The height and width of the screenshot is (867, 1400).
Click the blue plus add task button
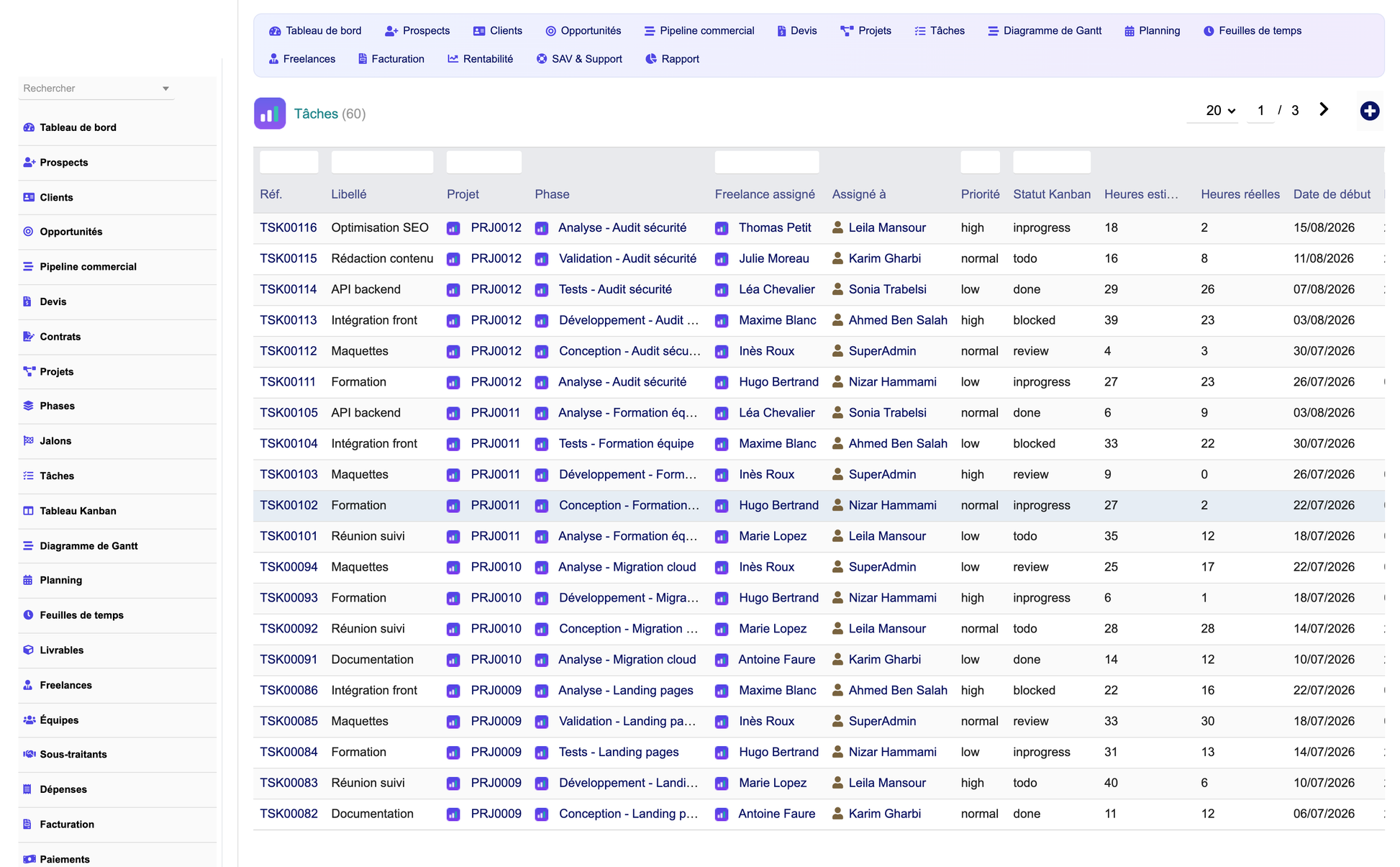[x=1370, y=111]
